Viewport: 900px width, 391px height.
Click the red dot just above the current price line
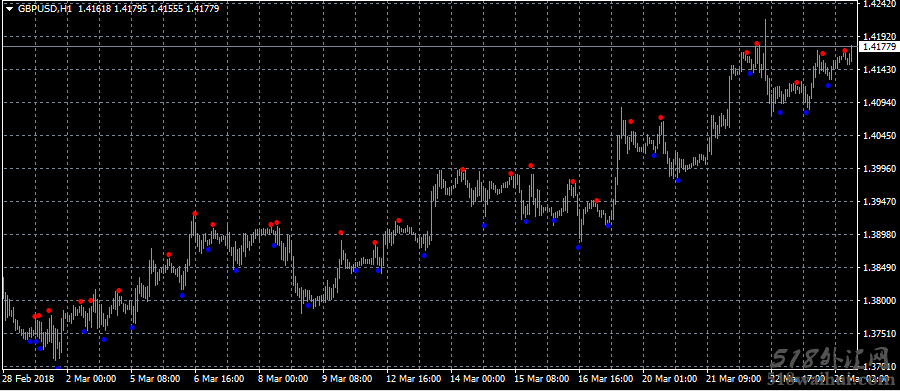pyautogui.click(x=757, y=44)
